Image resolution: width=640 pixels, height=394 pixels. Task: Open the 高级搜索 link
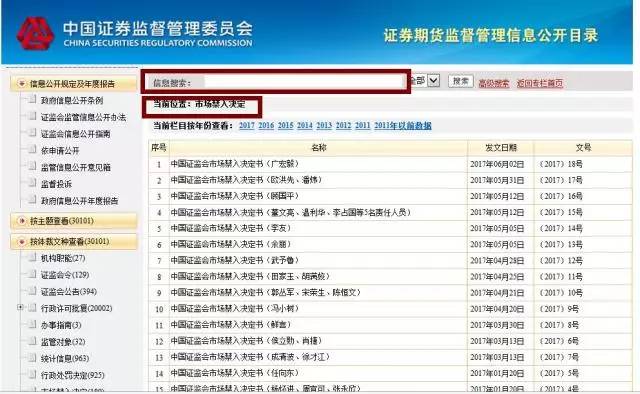[x=493, y=83]
